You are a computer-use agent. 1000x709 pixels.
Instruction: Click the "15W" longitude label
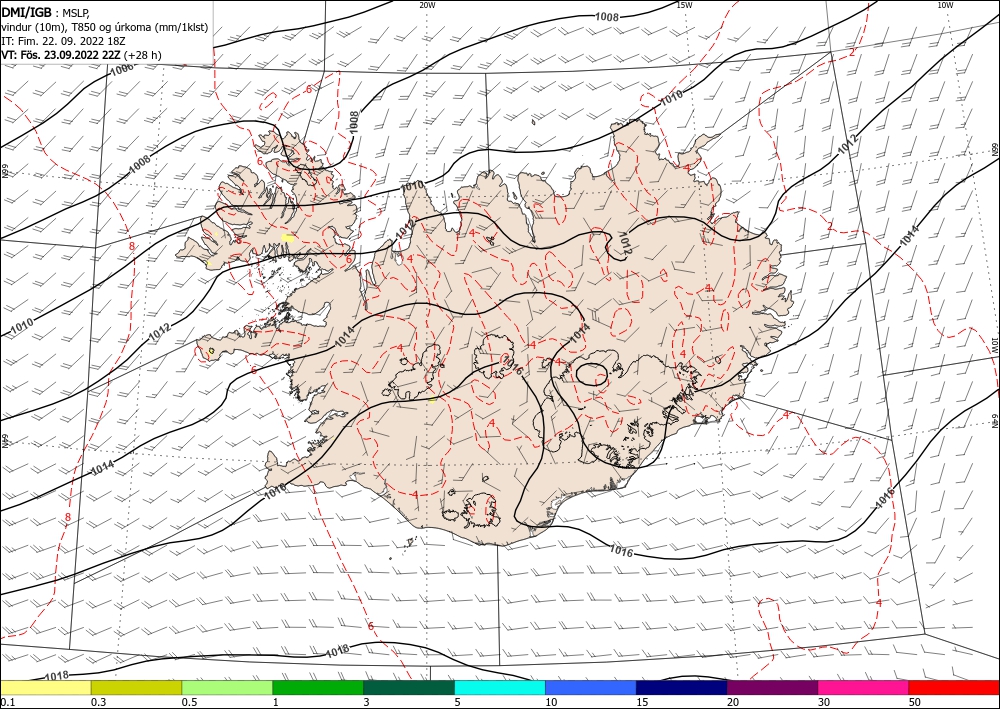[684, 5]
